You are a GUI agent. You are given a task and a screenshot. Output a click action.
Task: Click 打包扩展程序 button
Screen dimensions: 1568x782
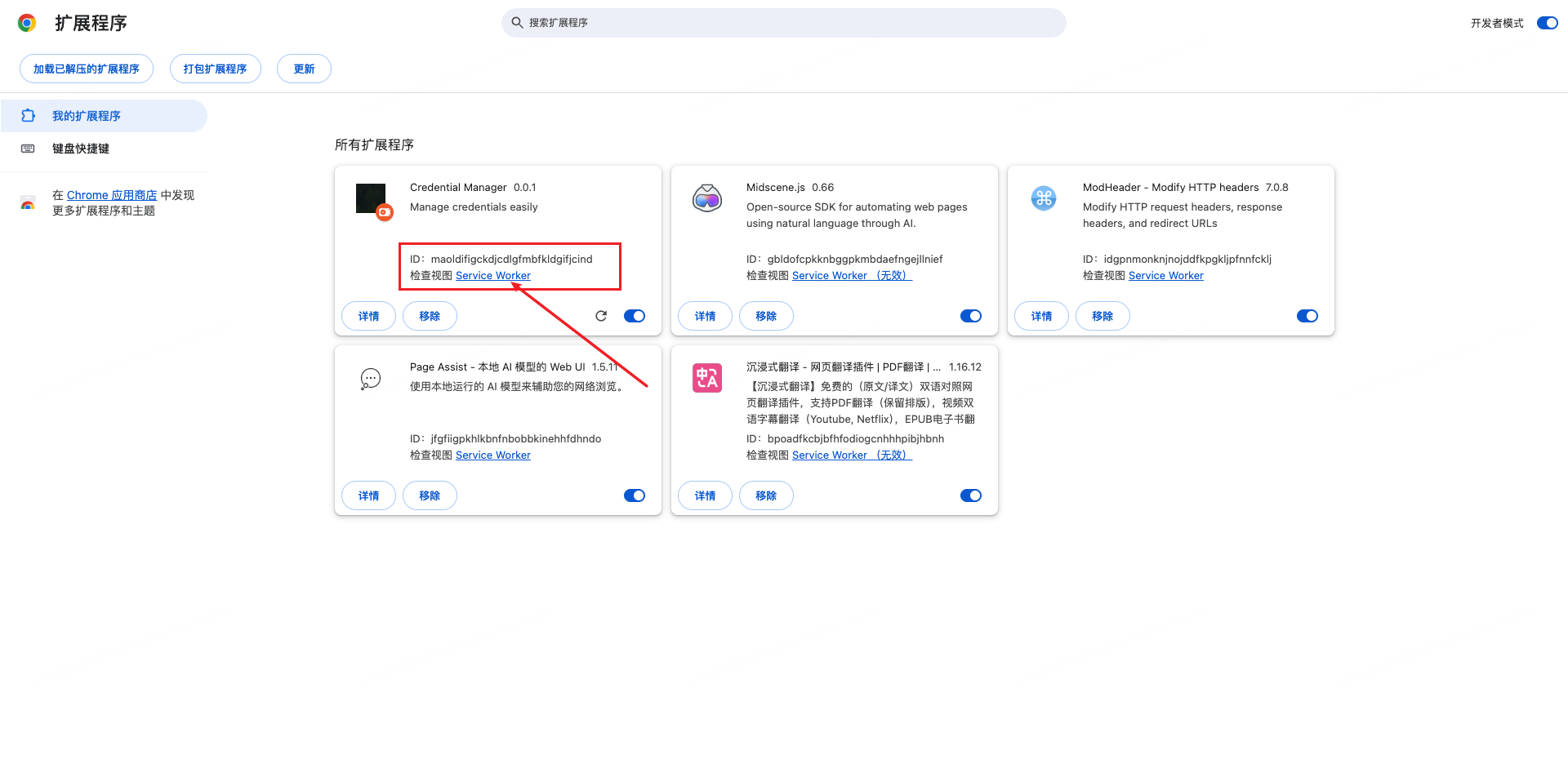click(216, 69)
